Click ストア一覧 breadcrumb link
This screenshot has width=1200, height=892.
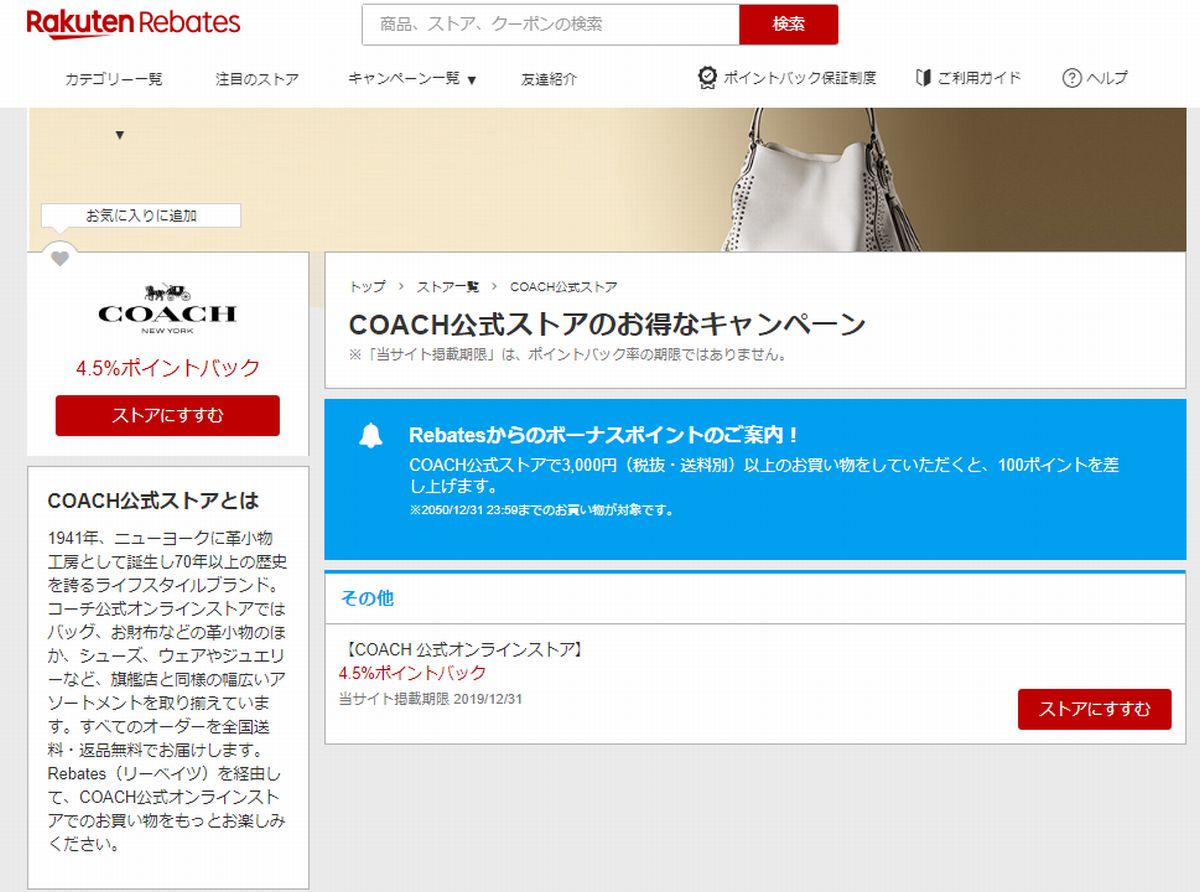coord(448,287)
